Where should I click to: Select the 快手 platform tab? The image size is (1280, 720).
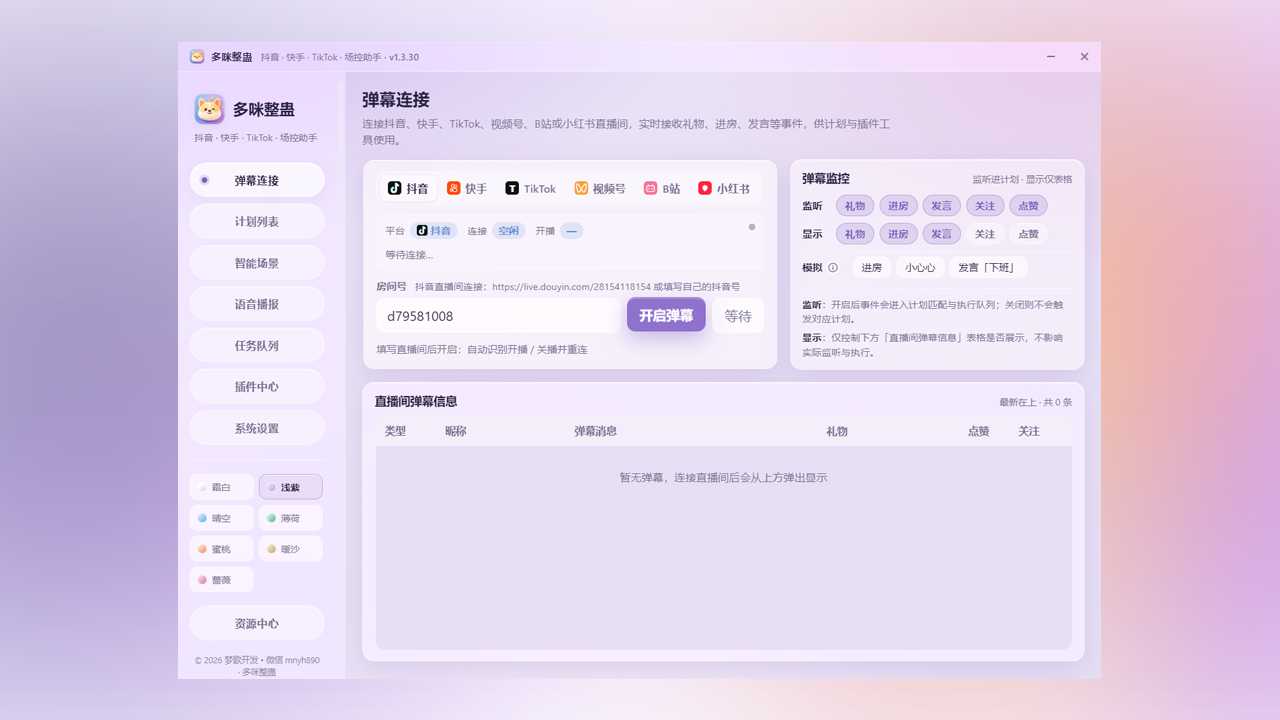click(x=467, y=188)
